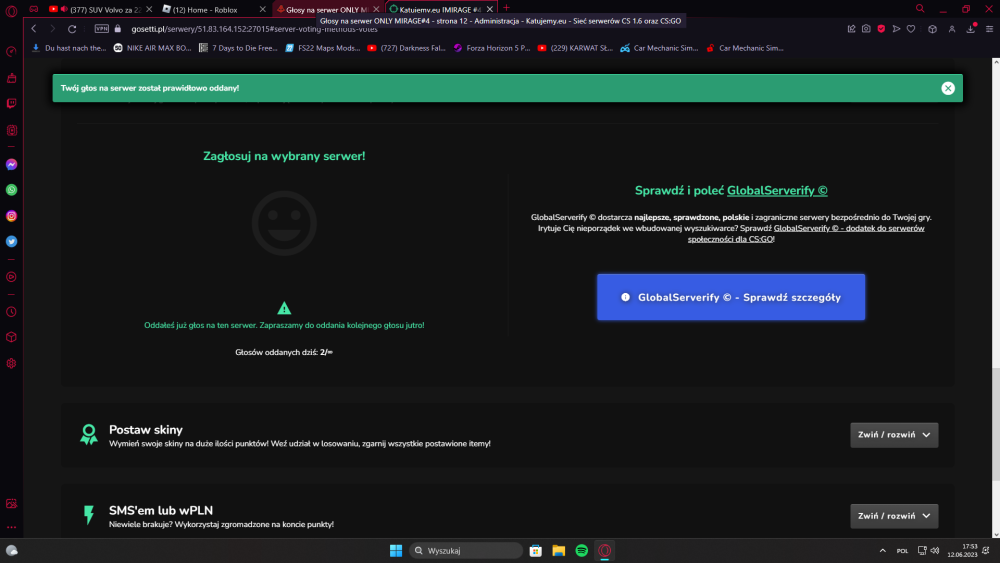
Task: Click the Postaw skiny heading
Action: (145, 430)
